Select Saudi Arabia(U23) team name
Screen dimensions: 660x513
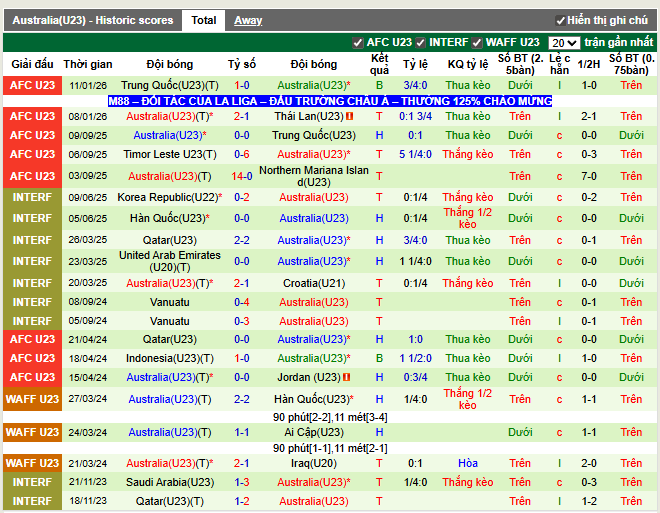pos(170,482)
